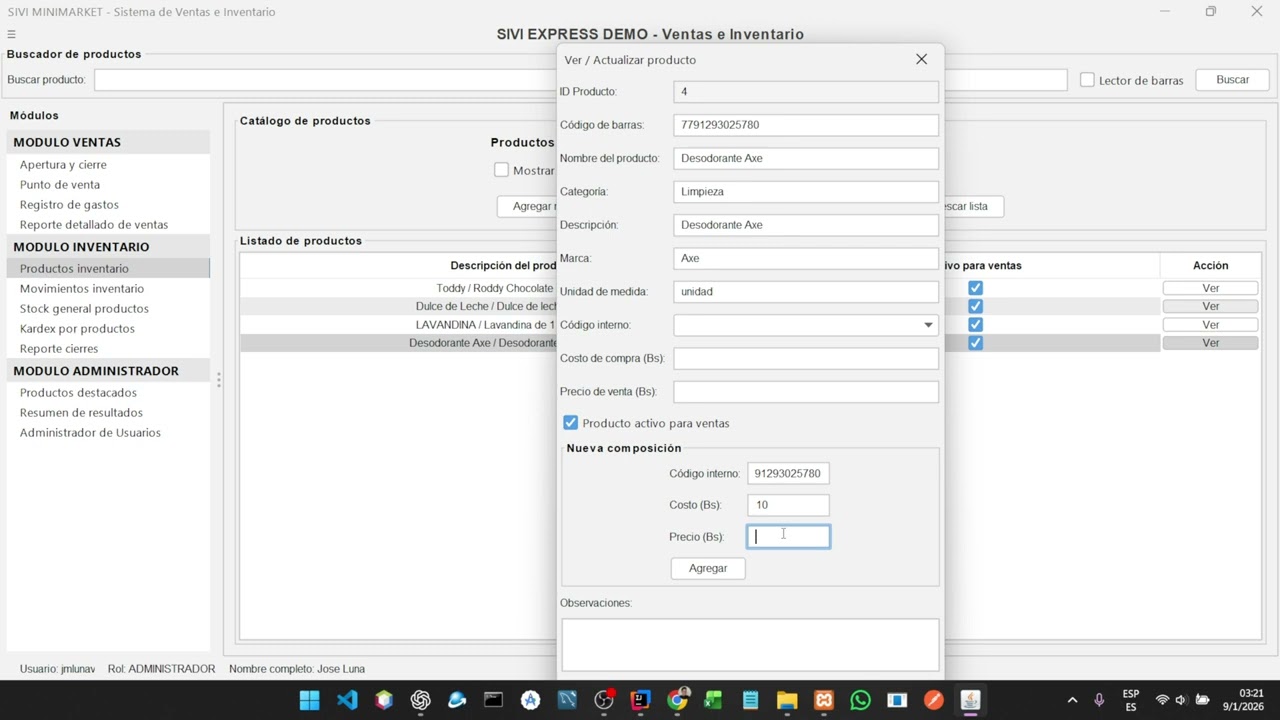
Task: Open Resumen de resultados
Action: tap(81, 412)
